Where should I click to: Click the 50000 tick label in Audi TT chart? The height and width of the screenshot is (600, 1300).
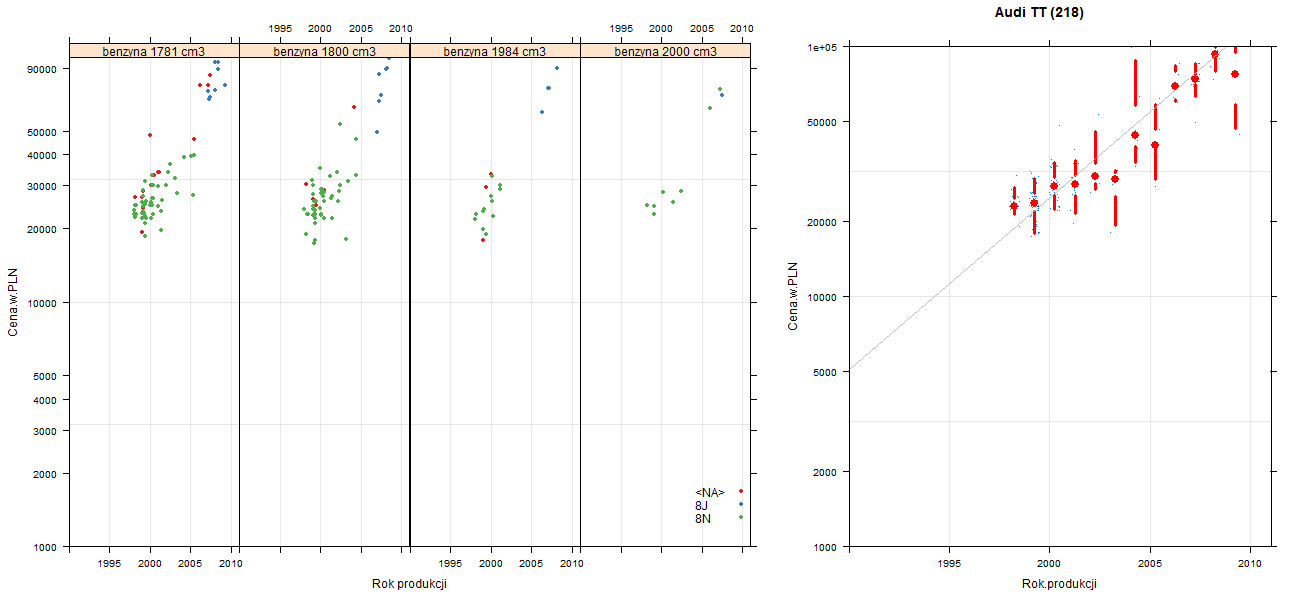[824, 122]
